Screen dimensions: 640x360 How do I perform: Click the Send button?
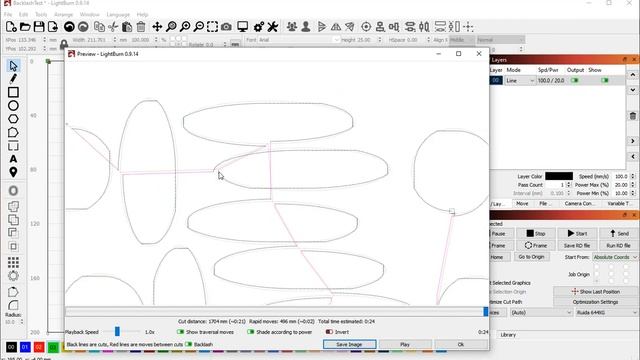point(619,233)
